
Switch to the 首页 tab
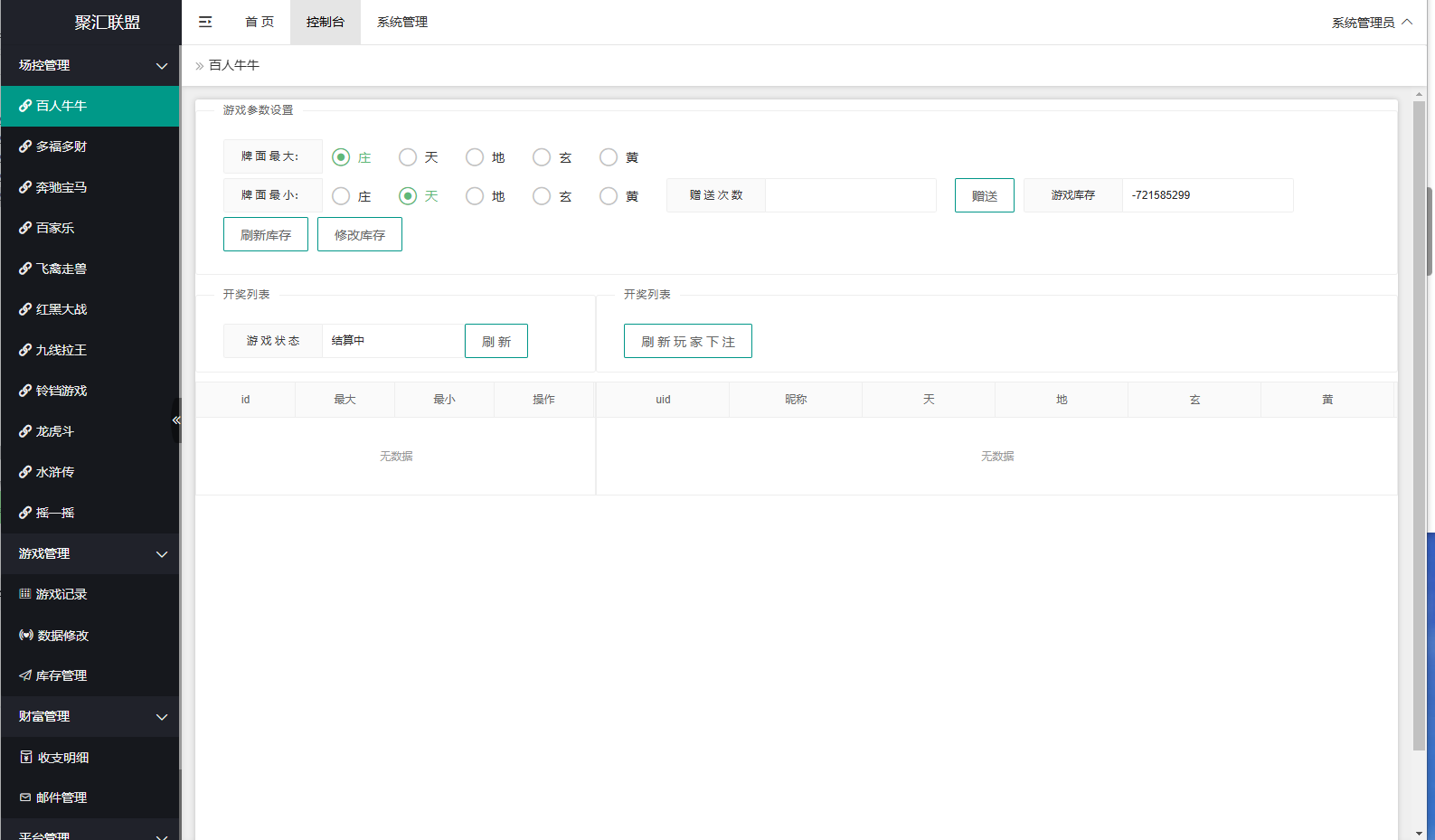260,22
